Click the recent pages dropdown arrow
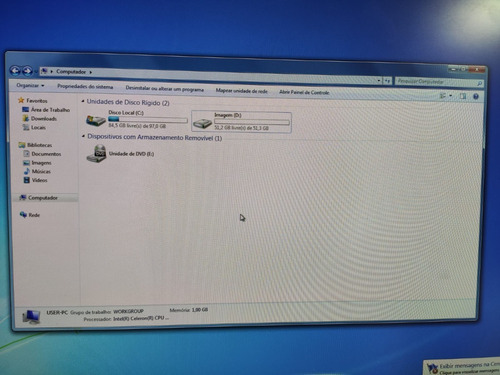Image resolution: width=500 pixels, height=375 pixels. tap(36, 72)
